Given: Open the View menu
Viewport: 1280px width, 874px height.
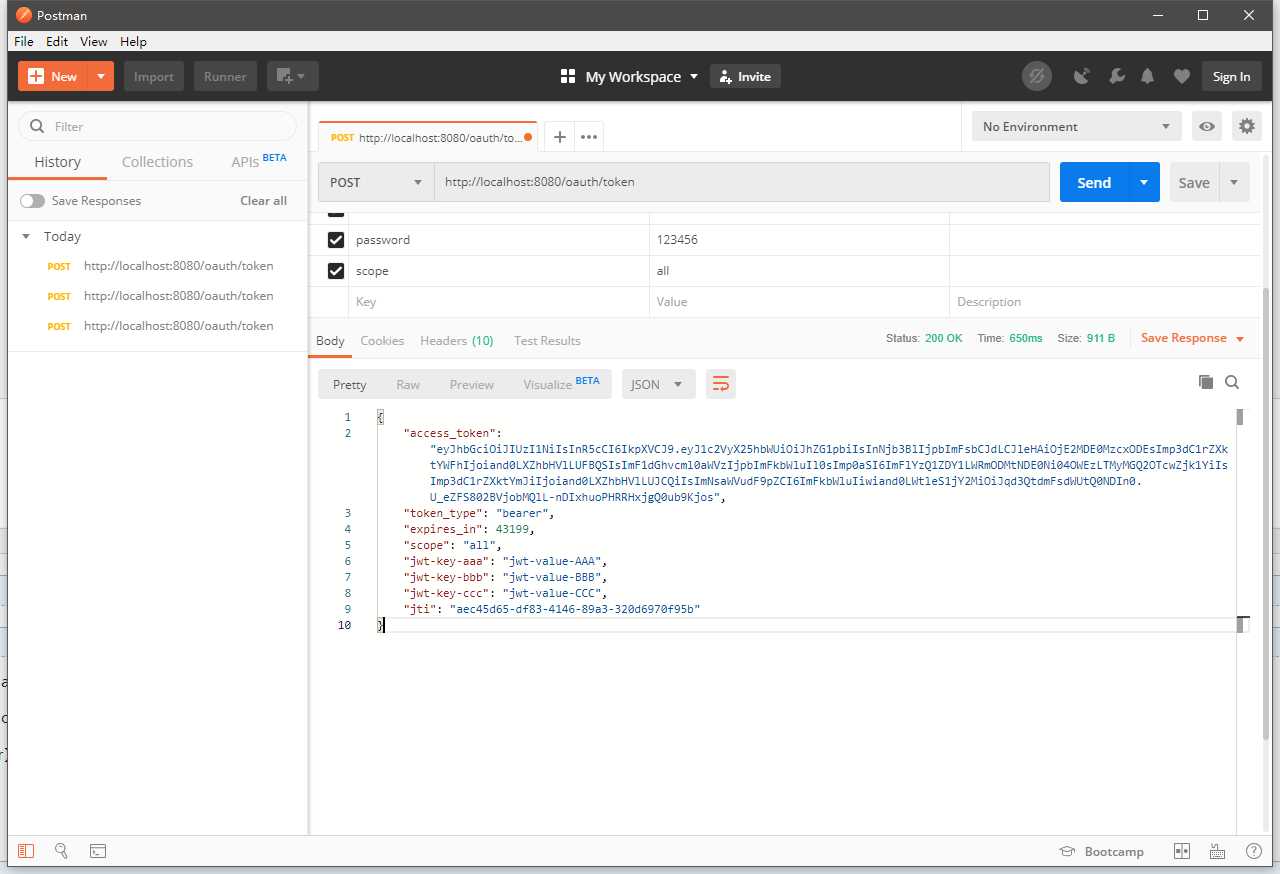Looking at the screenshot, I should pos(93,41).
